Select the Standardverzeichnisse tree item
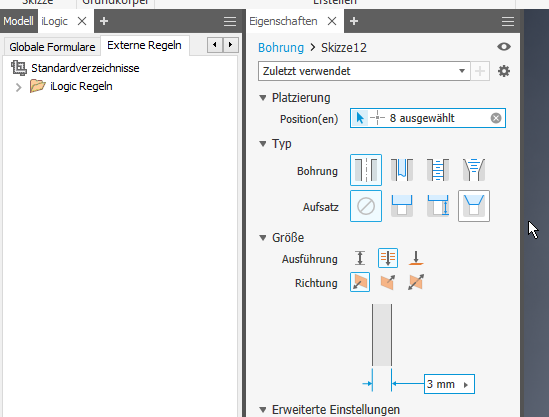The image size is (549, 417). point(85,68)
